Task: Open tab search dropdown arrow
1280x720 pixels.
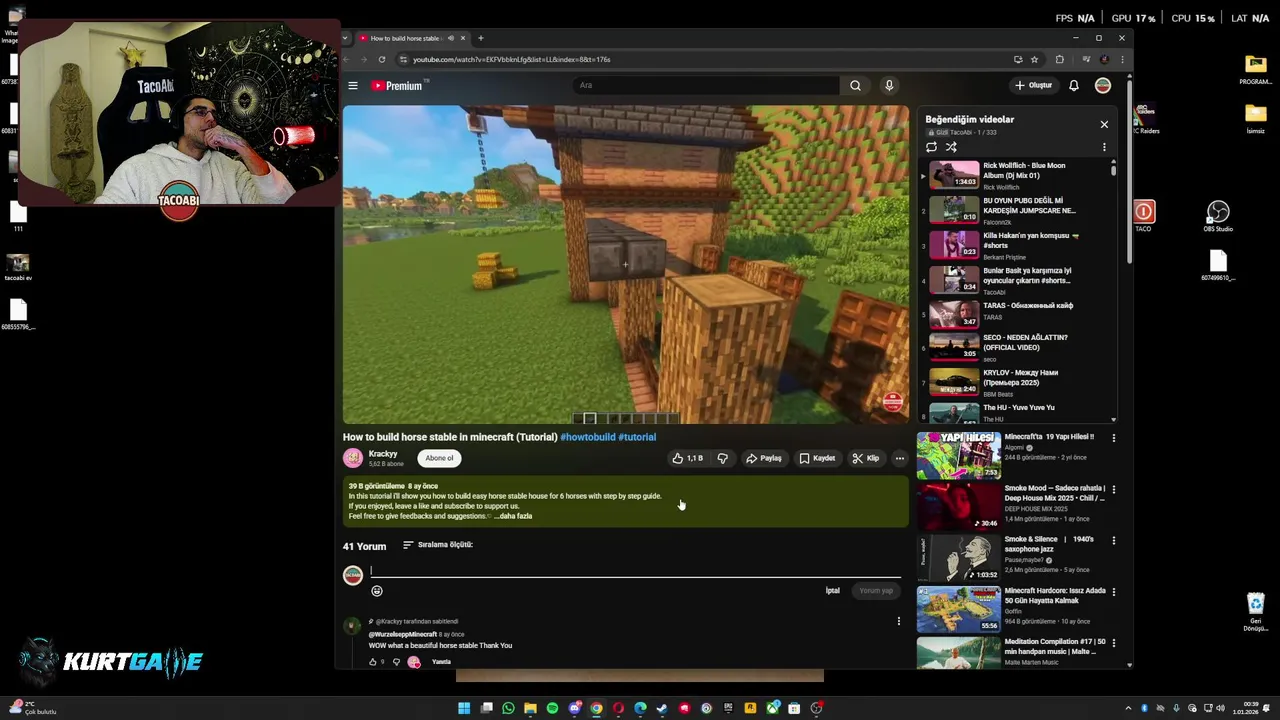Action: coord(346,39)
